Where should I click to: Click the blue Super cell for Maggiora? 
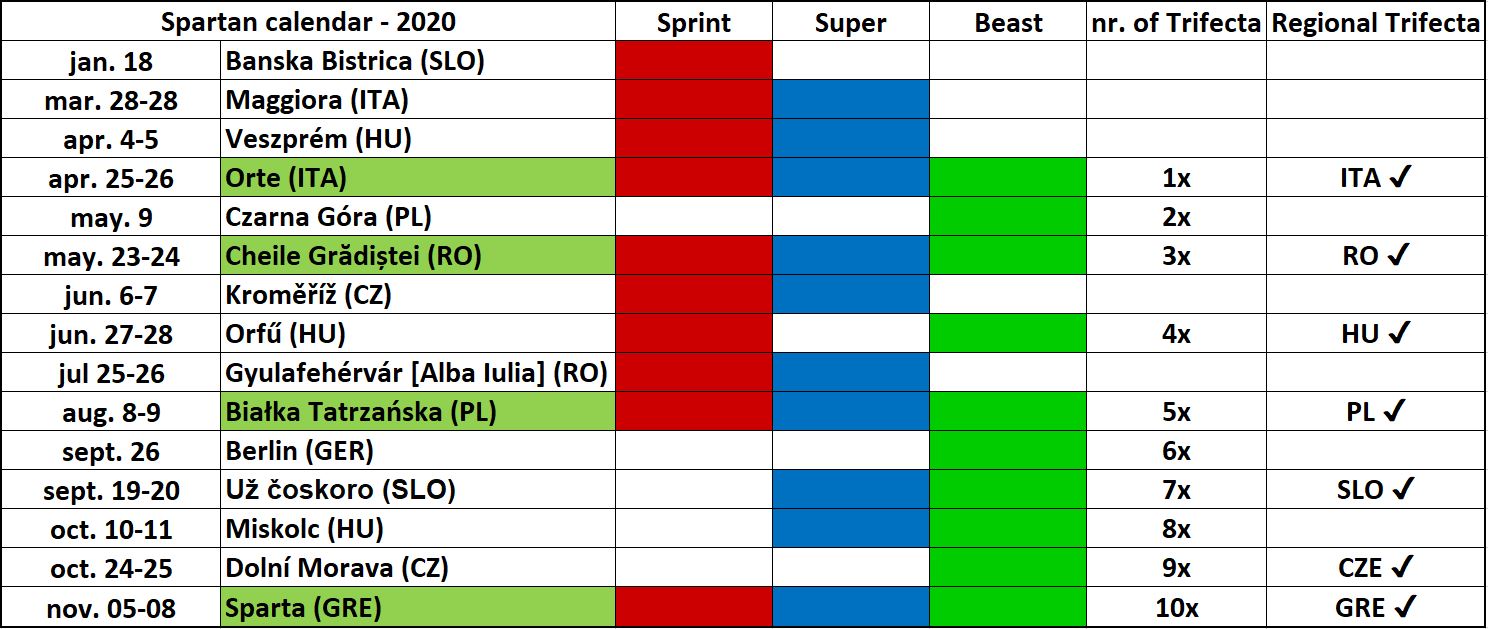[x=851, y=100]
